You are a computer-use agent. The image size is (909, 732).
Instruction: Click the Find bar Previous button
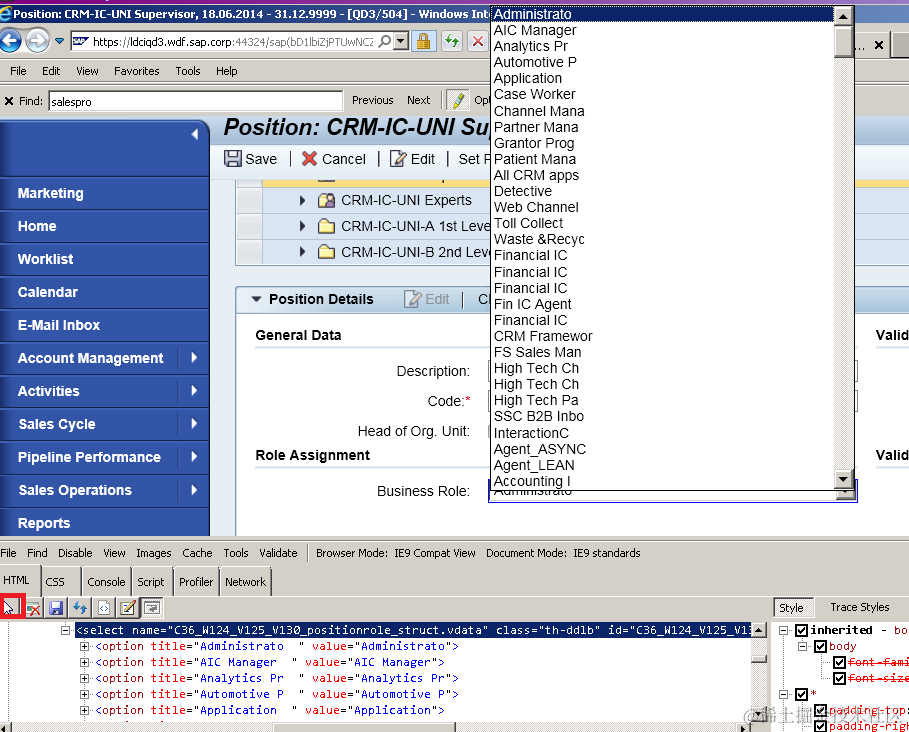pyautogui.click(x=373, y=100)
